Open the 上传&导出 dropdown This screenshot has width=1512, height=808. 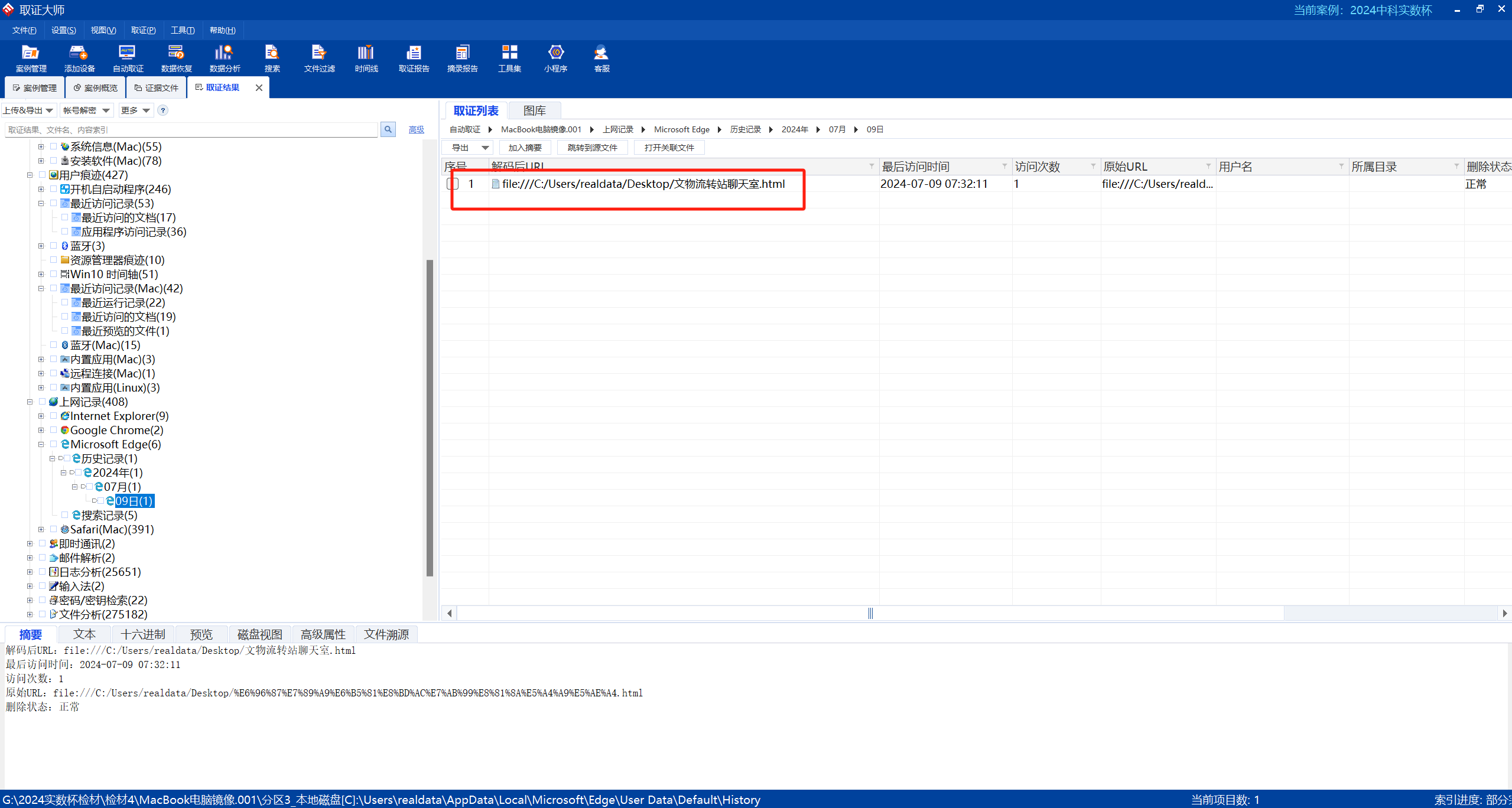click(28, 110)
